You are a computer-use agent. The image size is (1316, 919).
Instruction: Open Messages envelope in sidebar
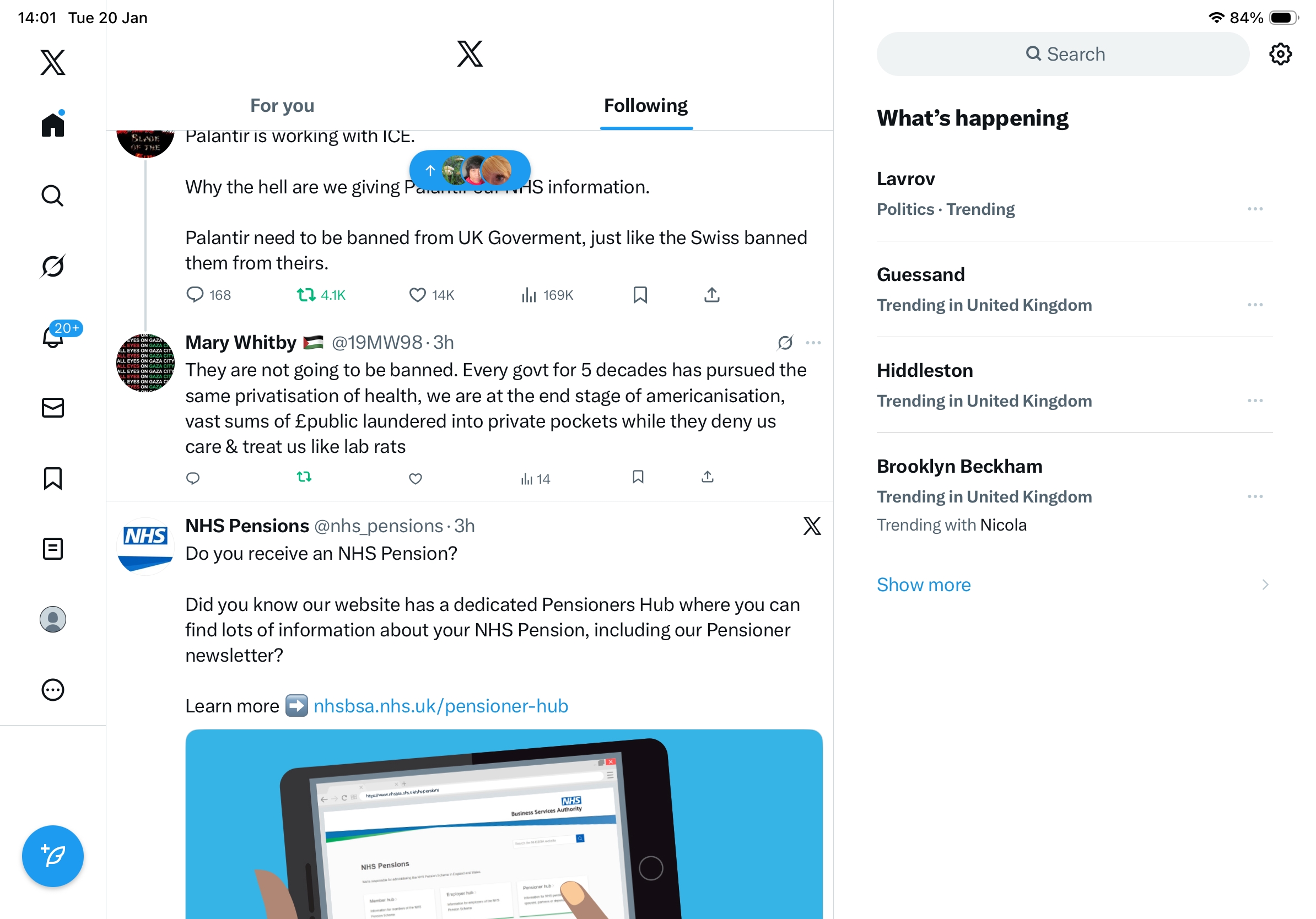[53, 407]
